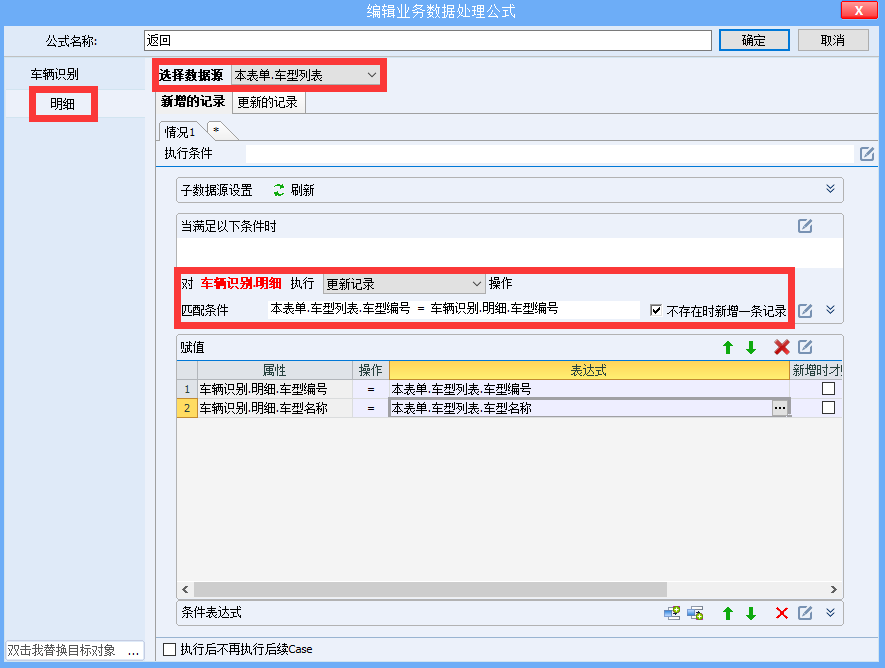Click the 刷新 label link
The height and width of the screenshot is (668, 885).
[303, 190]
